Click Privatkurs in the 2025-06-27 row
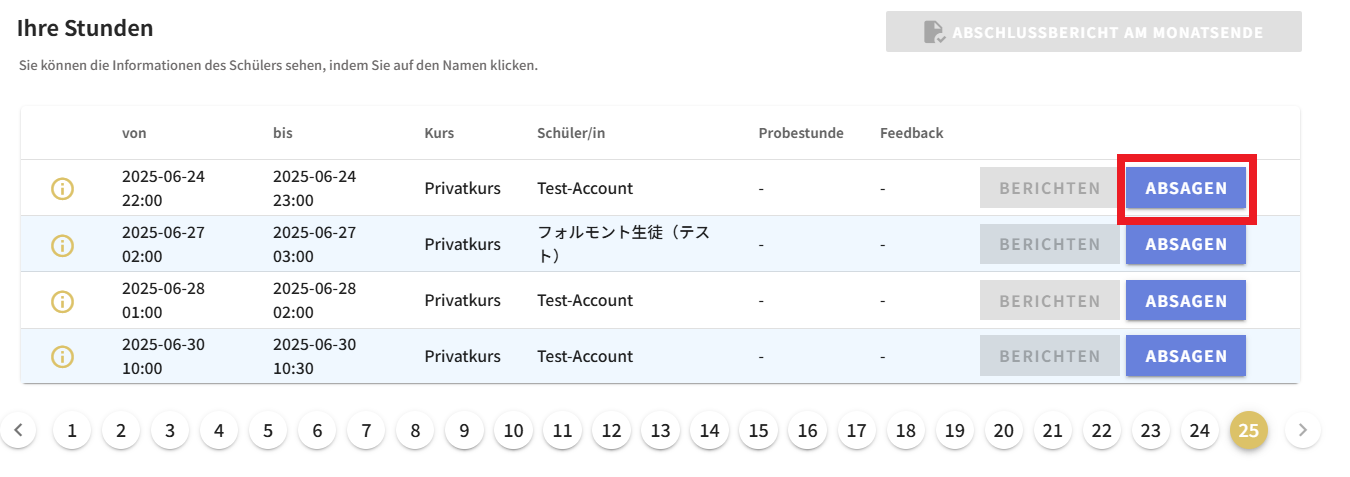The height and width of the screenshot is (477, 1350). pyautogui.click(x=463, y=244)
